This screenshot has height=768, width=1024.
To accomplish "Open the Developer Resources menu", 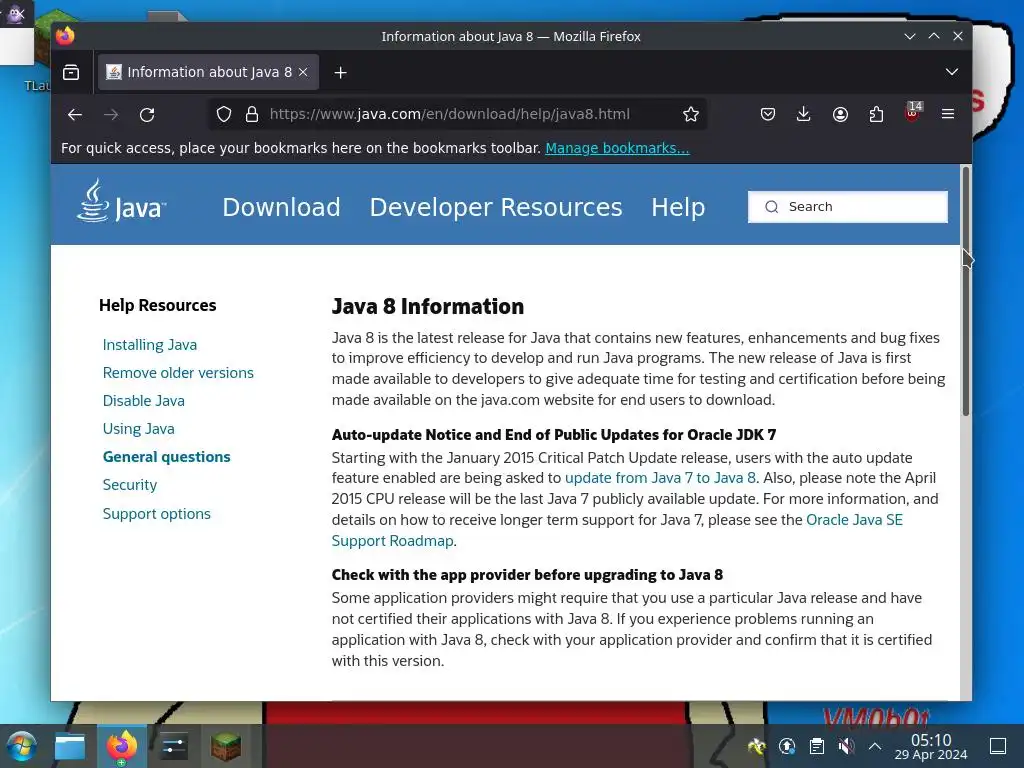I will click(496, 207).
